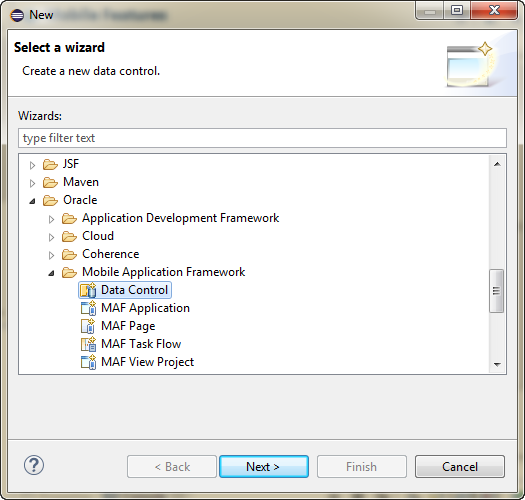Screen dimensions: 525x500
Task: Click the Oracle folder icon
Action: pos(50,201)
